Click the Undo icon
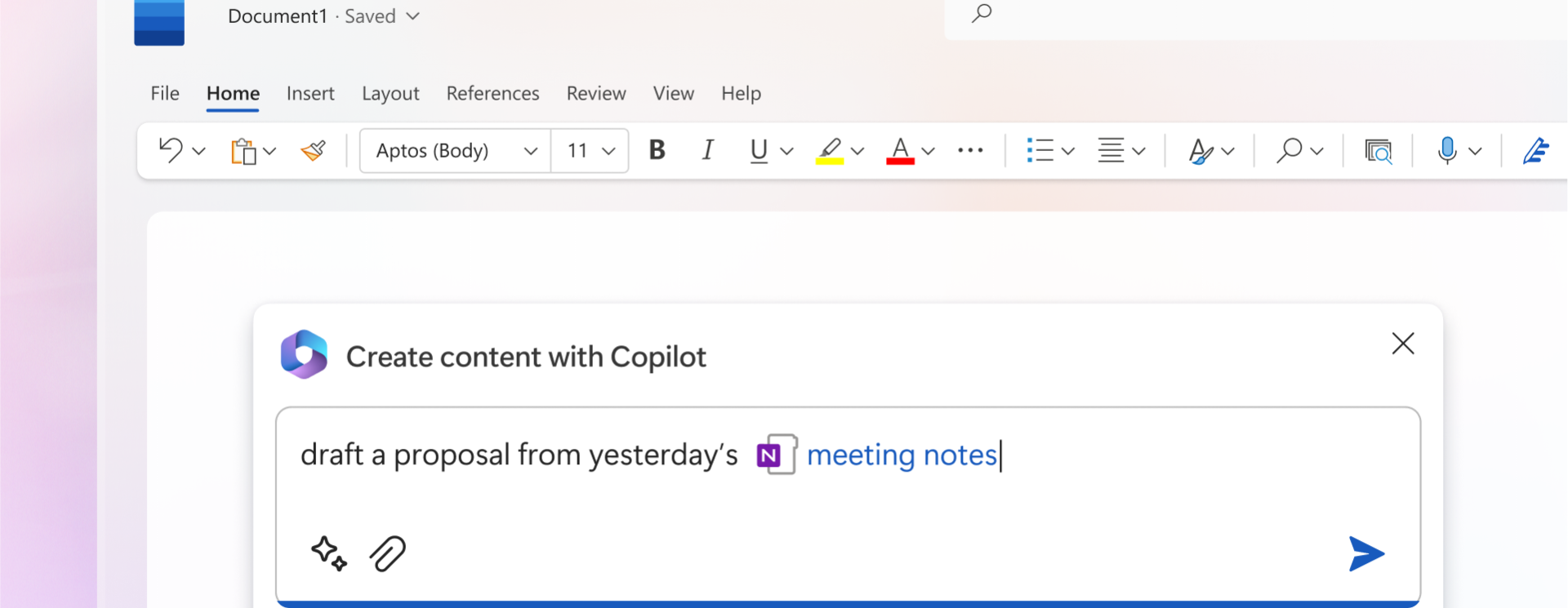The image size is (1568, 608). (171, 150)
